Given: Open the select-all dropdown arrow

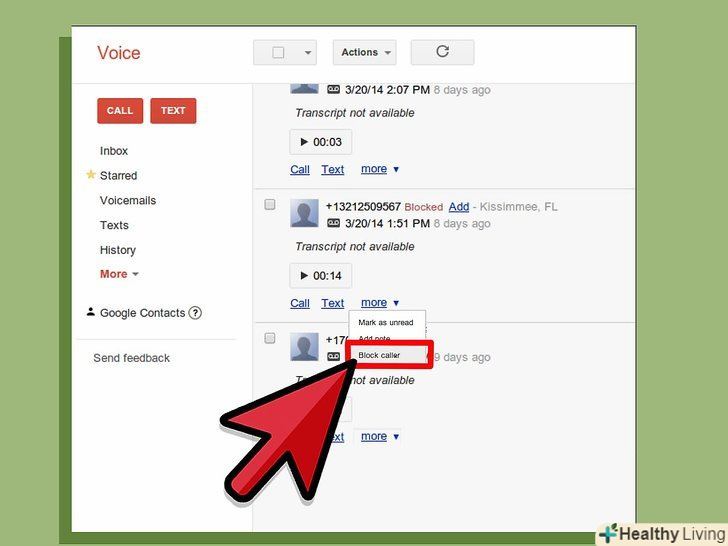Looking at the screenshot, I should point(307,52).
